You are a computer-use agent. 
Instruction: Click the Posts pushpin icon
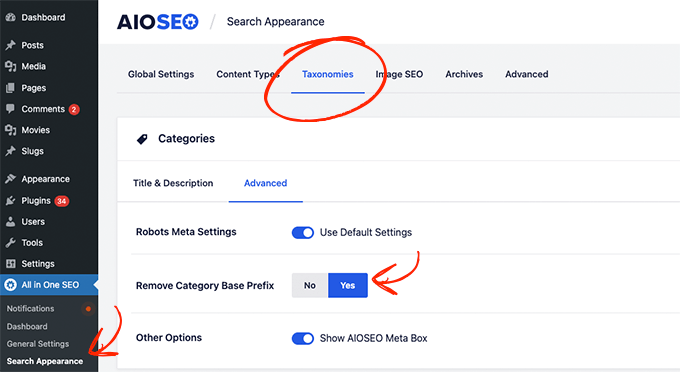pos(10,45)
